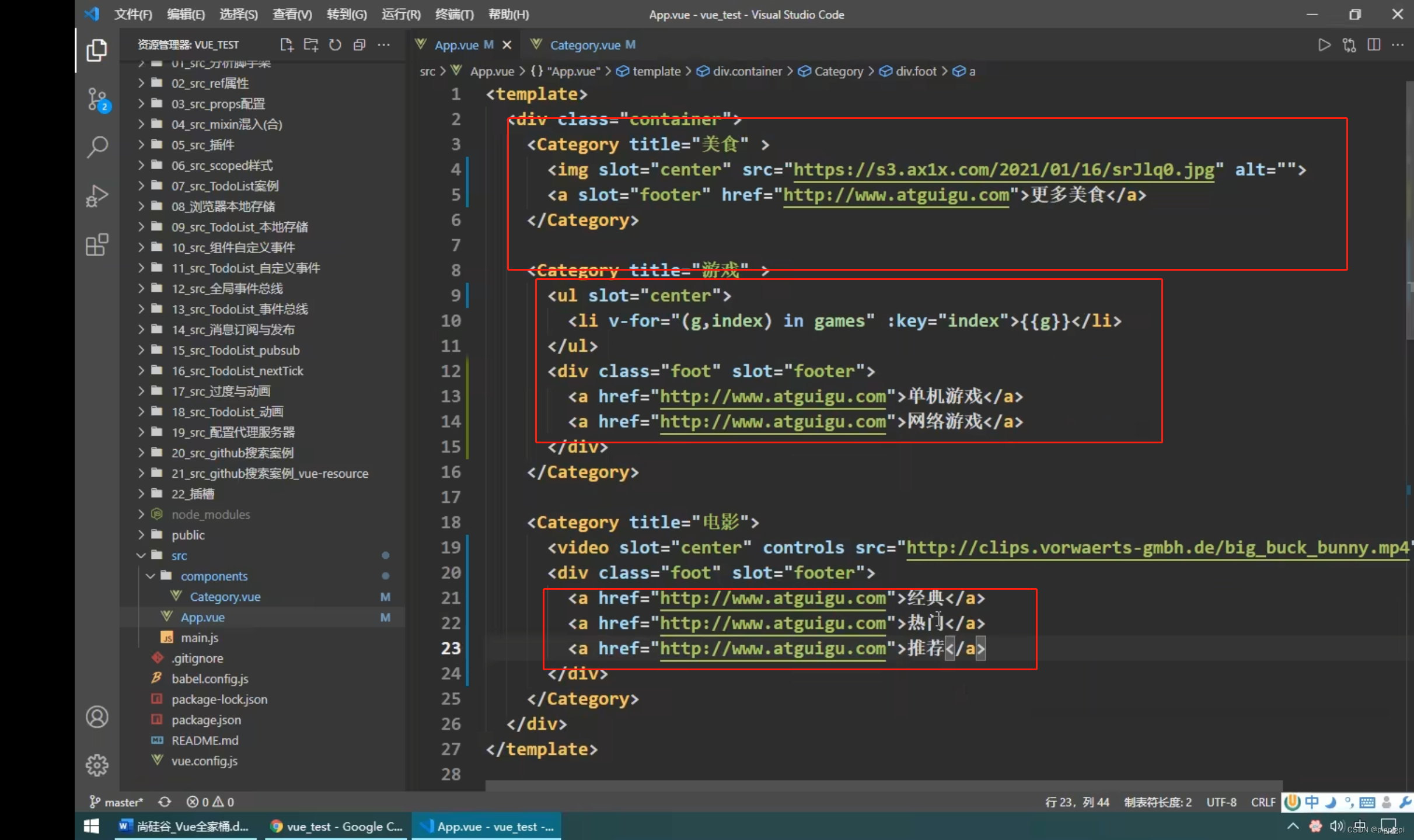
Task: Open Manage gear in activity bar
Action: 97,765
